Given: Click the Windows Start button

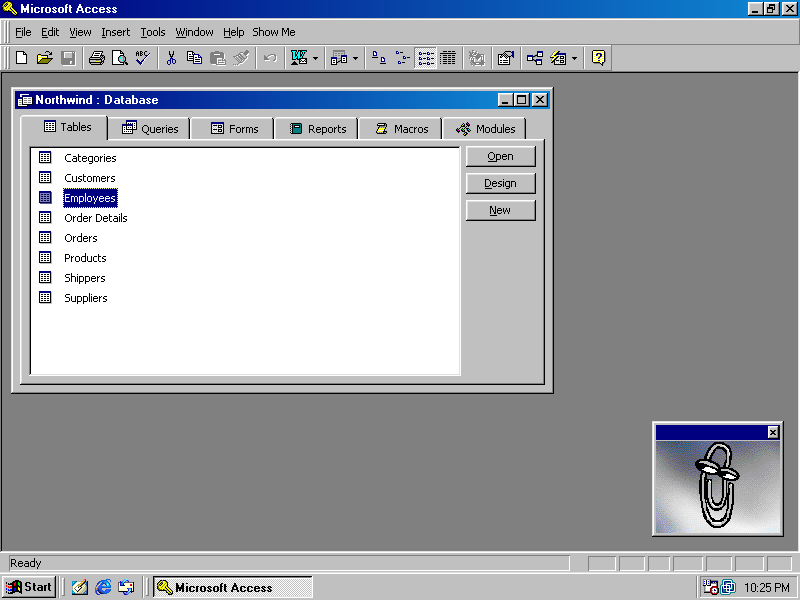Looking at the screenshot, I should (29, 587).
